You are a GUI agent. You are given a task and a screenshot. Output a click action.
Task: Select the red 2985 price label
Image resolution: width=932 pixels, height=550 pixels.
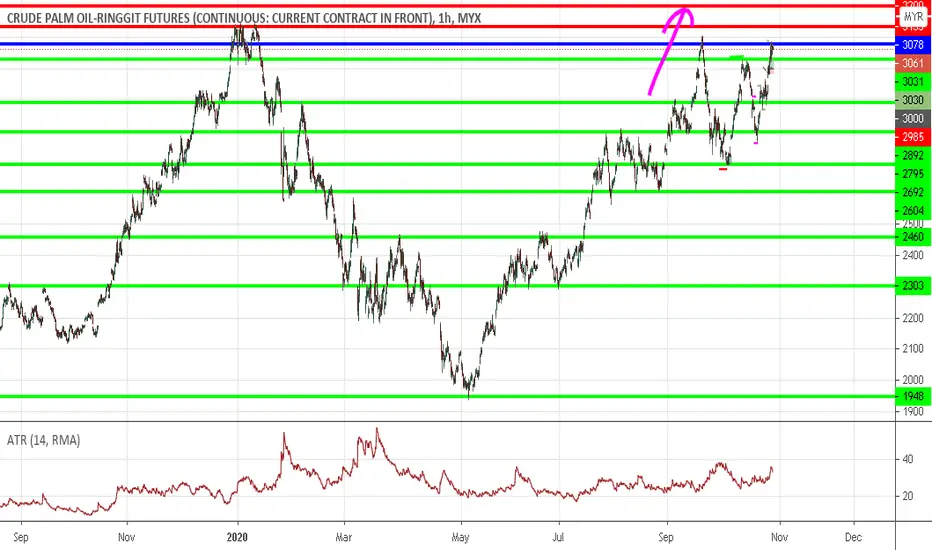tap(913, 137)
